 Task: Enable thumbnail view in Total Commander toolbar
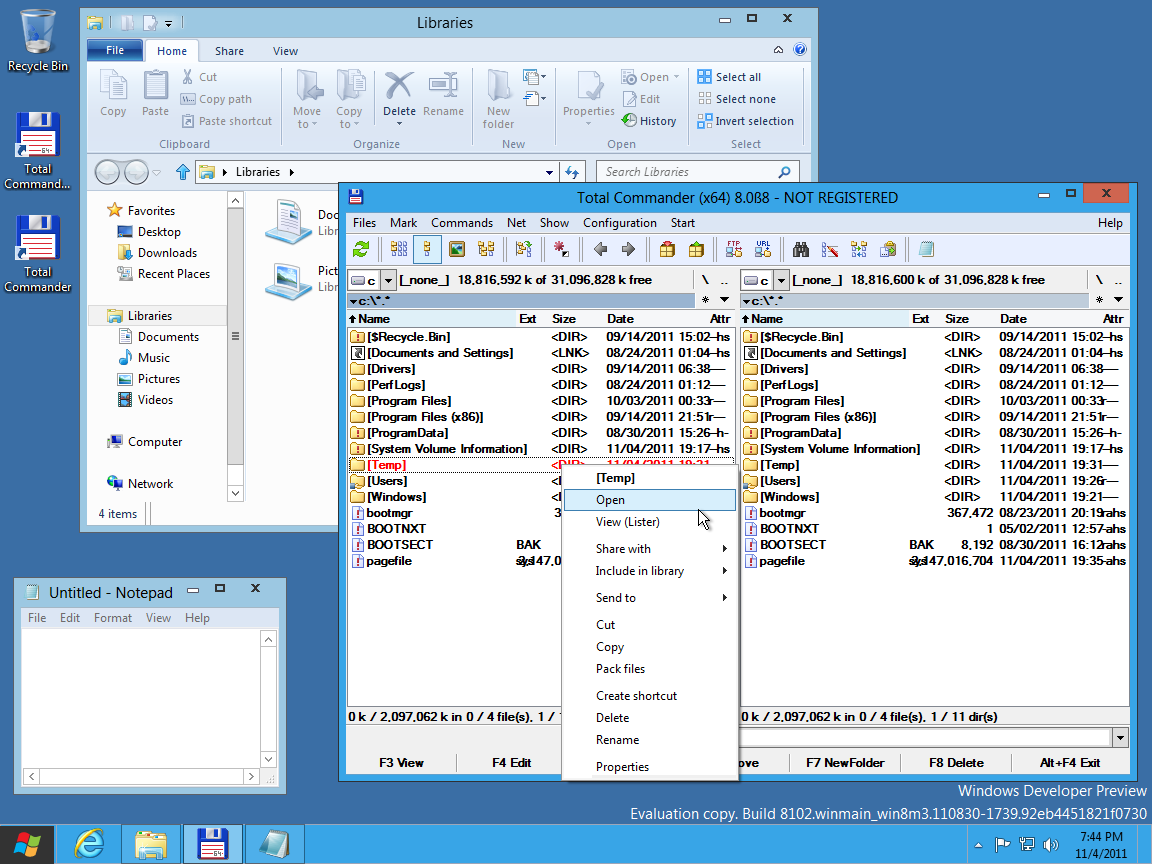[457, 250]
